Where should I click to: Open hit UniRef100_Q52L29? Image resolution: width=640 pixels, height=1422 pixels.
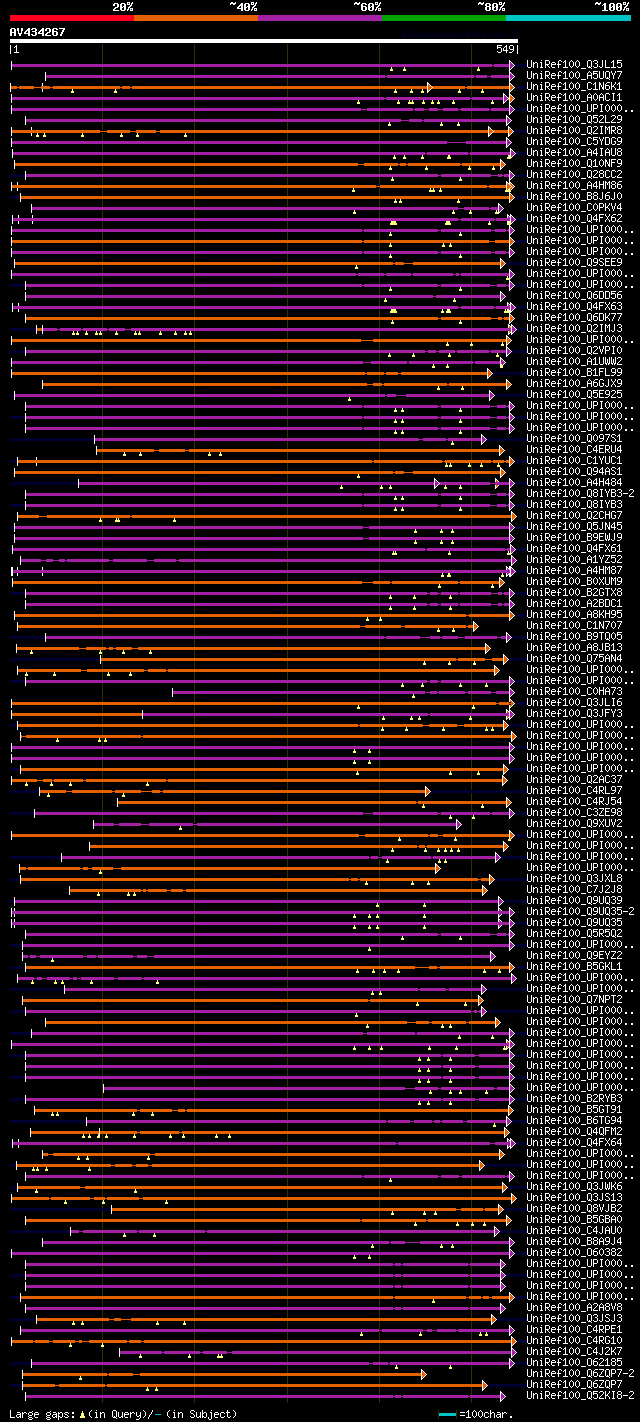point(574,119)
